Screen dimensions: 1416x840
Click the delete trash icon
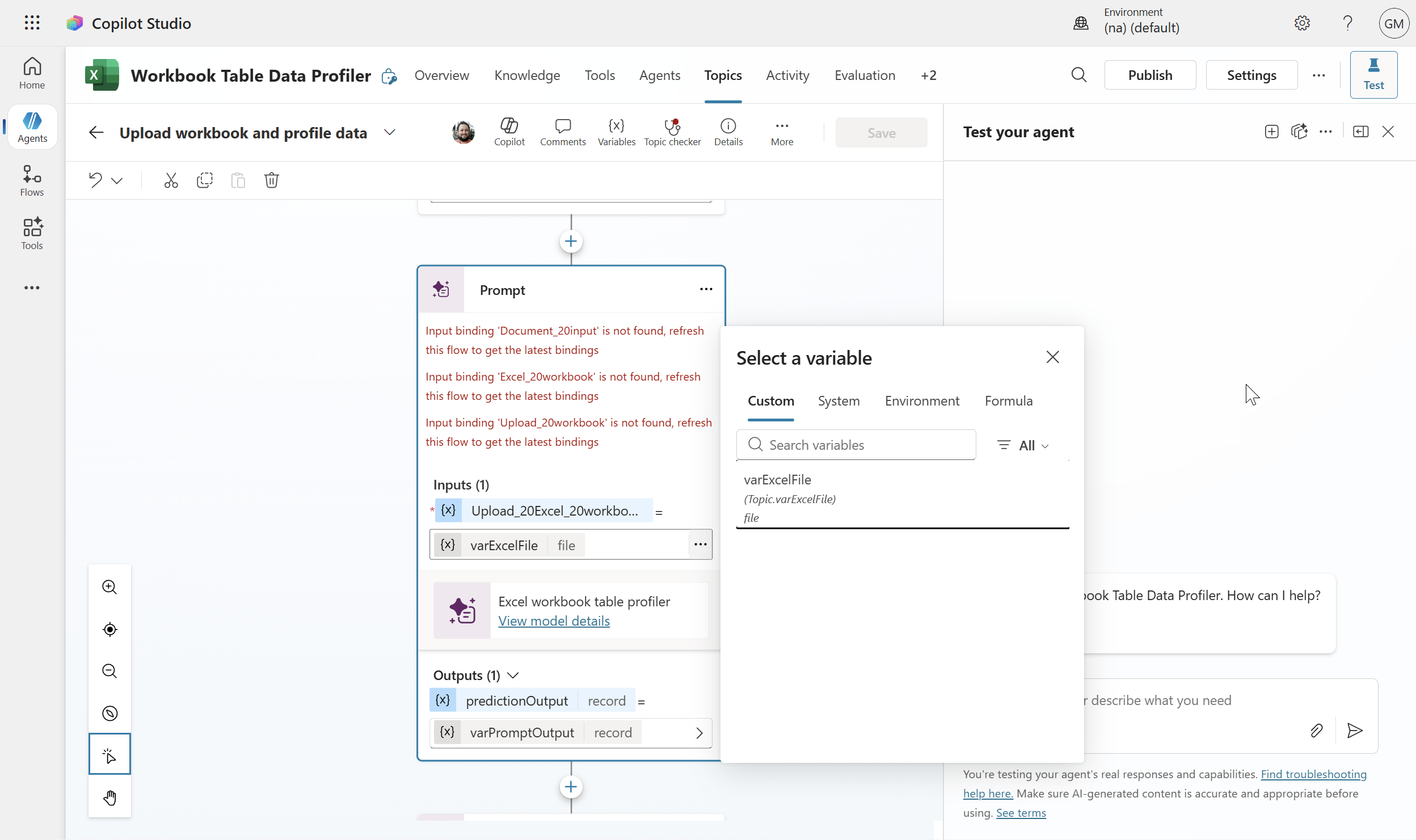click(x=271, y=180)
